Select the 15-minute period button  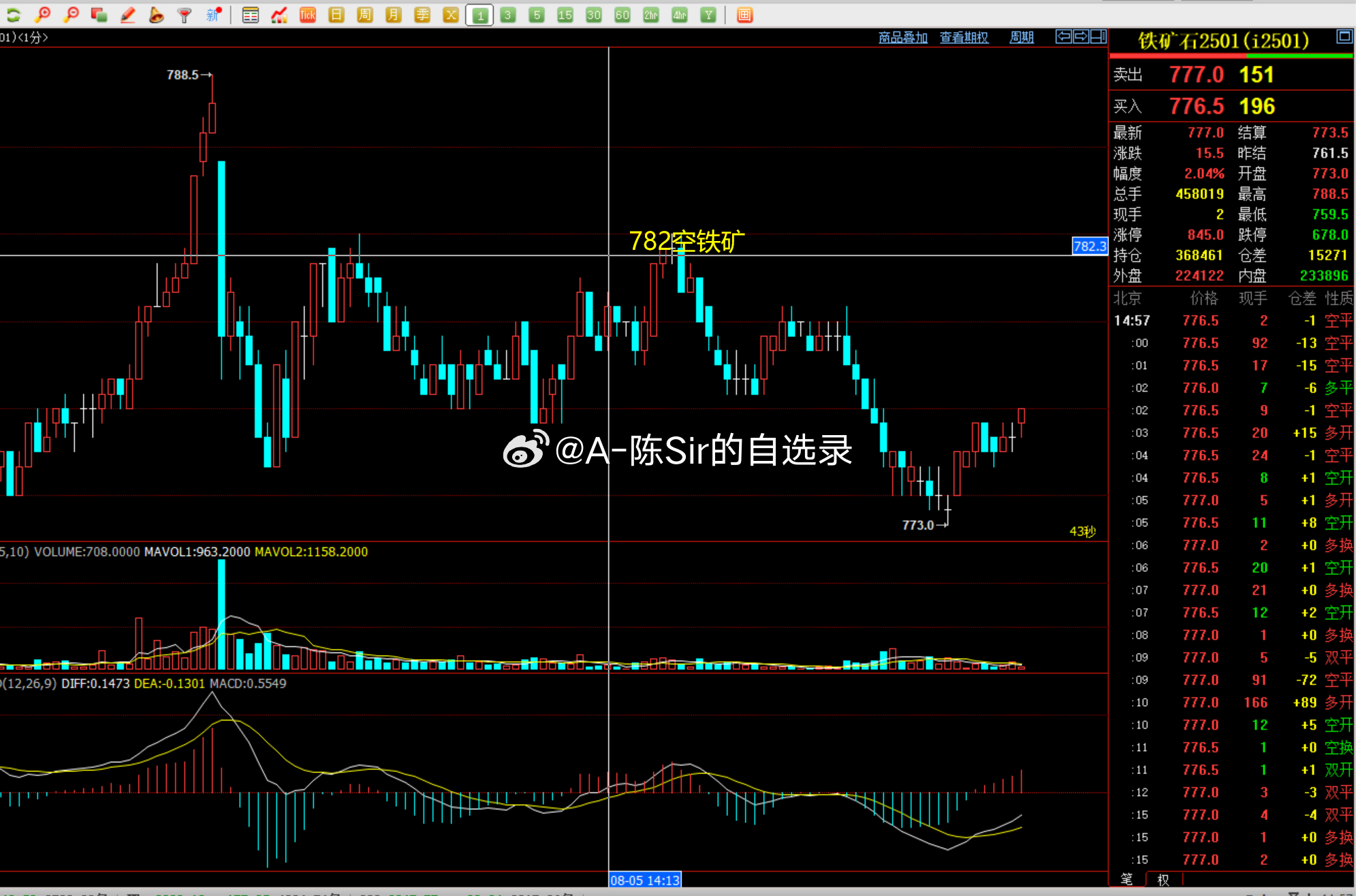pos(565,15)
